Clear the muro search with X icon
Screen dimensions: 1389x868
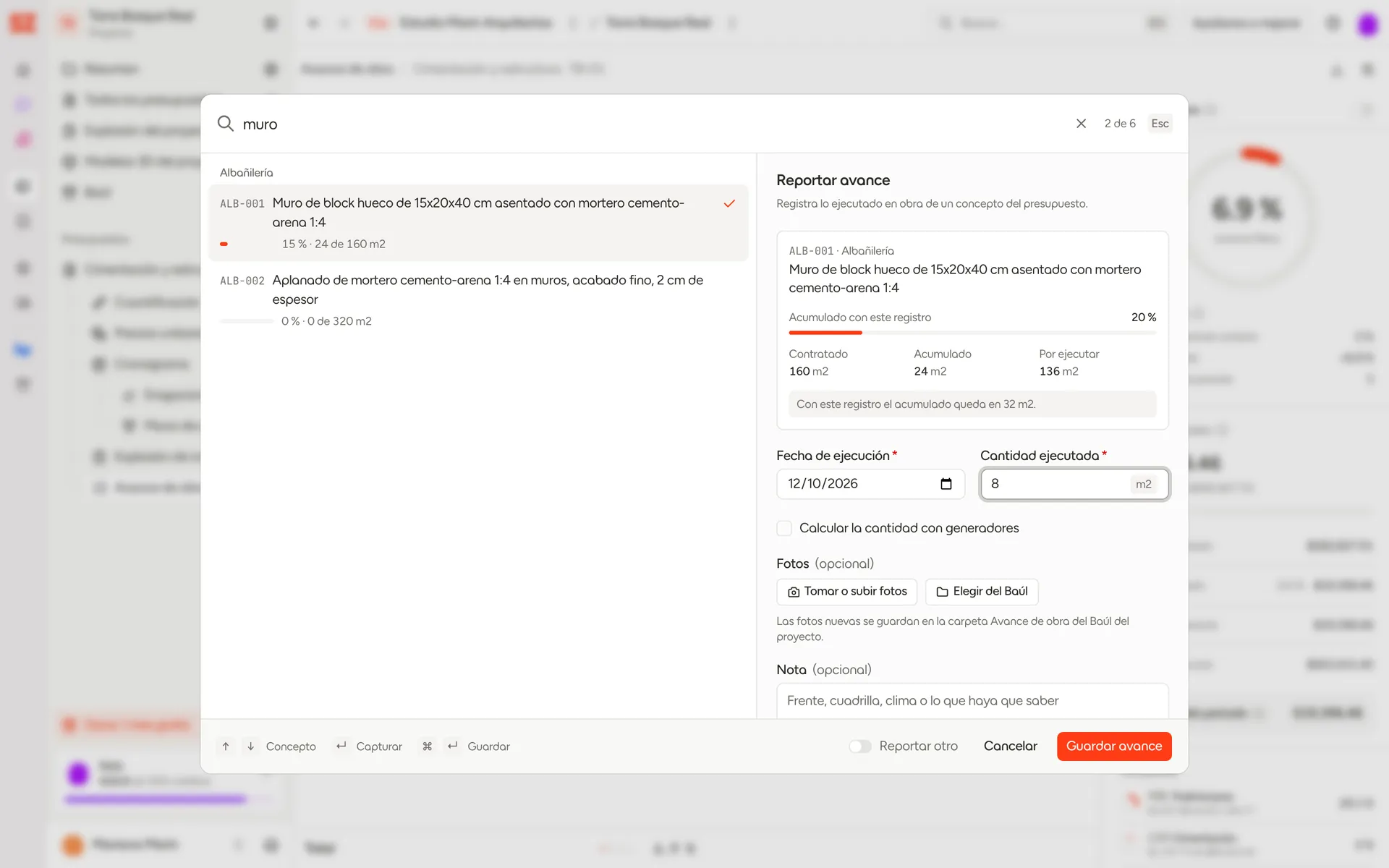tap(1081, 124)
